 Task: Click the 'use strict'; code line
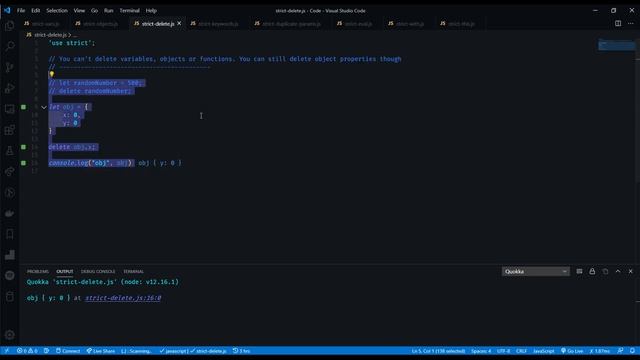72,43
